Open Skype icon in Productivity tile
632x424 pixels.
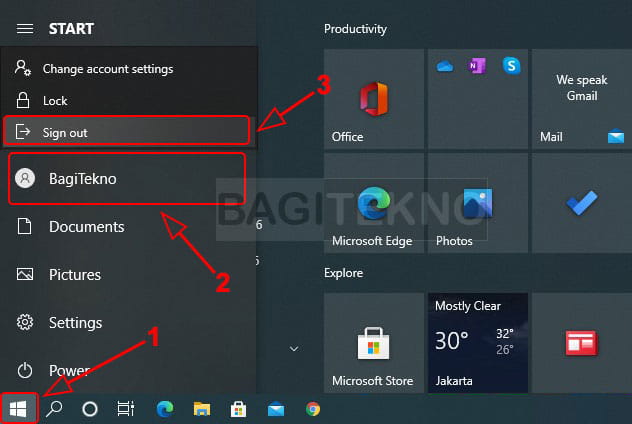[x=511, y=65]
